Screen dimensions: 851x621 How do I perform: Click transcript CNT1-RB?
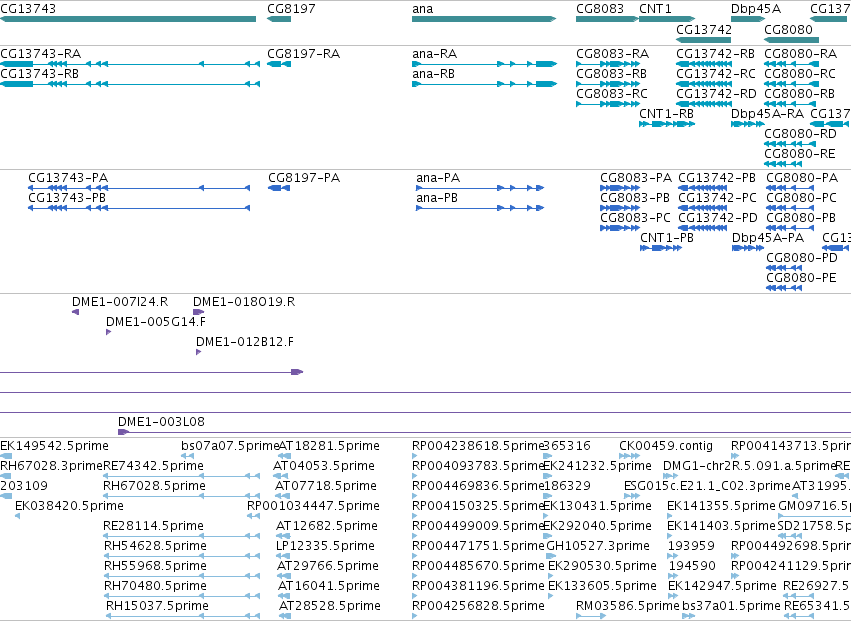667,124
